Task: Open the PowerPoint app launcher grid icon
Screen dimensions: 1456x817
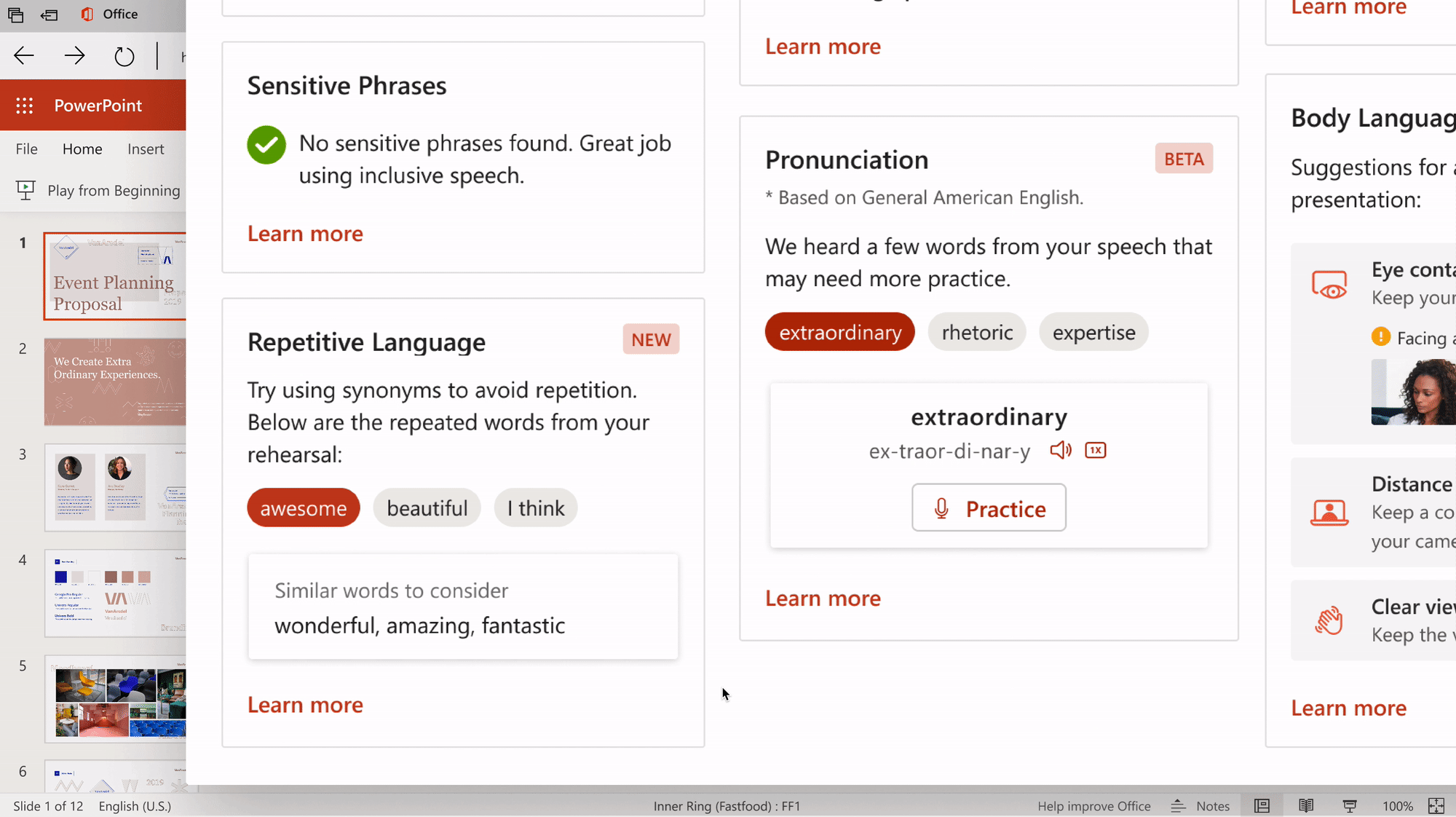Action: point(25,106)
